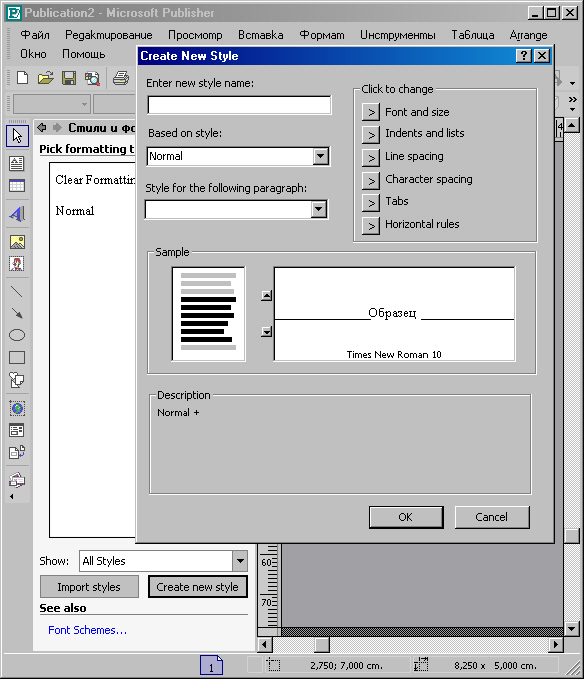Viewport: 584px width, 679px height.
Task: Select Normal in the style list
Action: (x=74, y=211)
